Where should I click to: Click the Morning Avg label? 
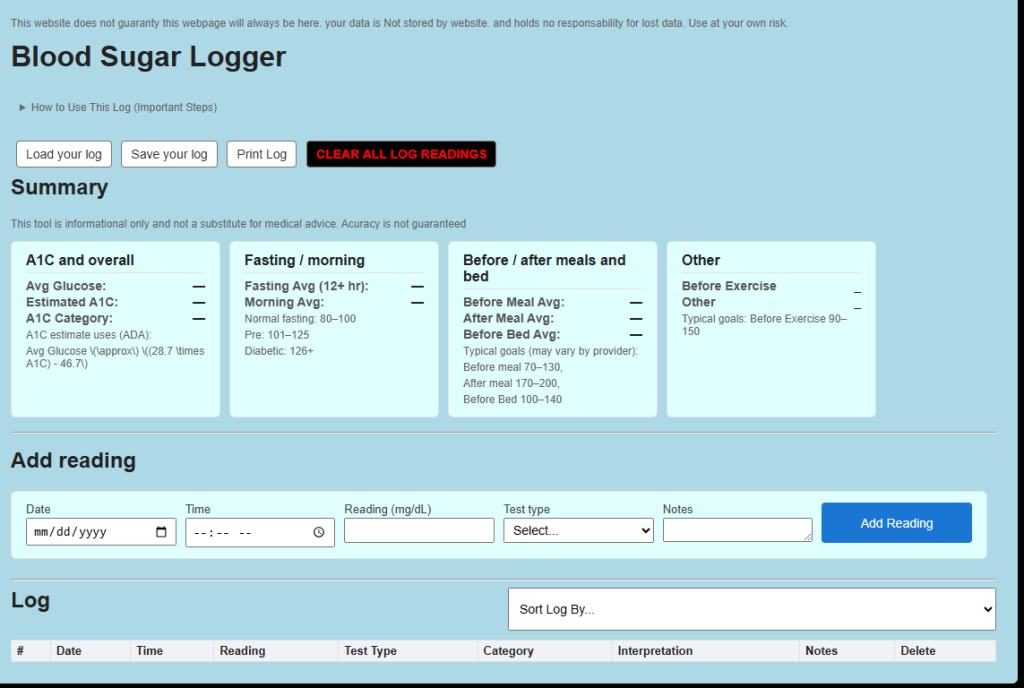284,302
